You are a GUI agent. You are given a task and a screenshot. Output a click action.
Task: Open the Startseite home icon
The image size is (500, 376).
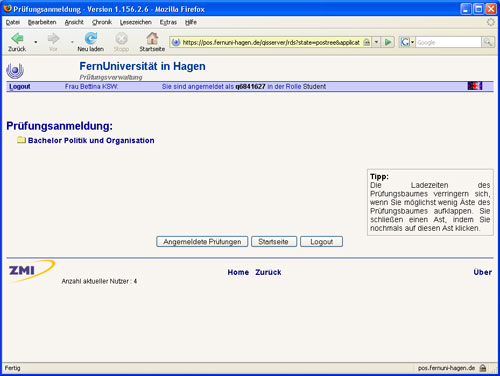coord(152,38)
